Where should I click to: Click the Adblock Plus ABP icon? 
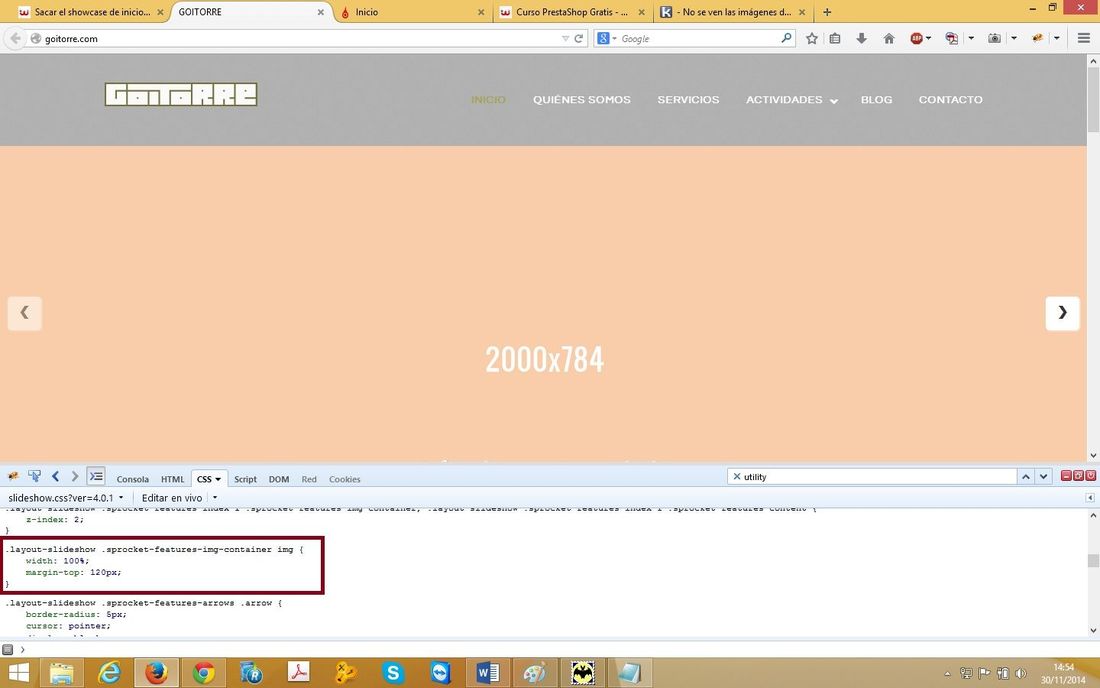tap(916, 39)
